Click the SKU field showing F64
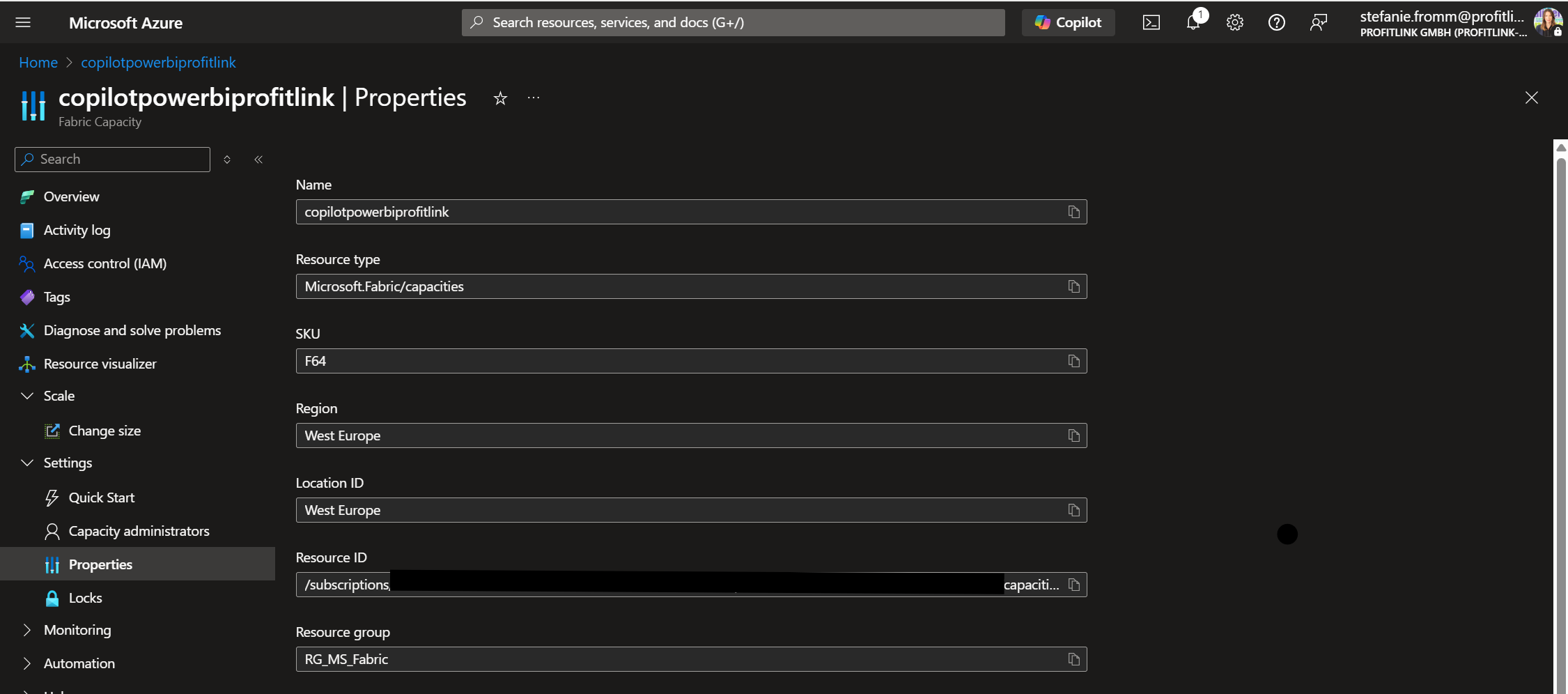Screen dimensions: 1568x694 (691, 361)
